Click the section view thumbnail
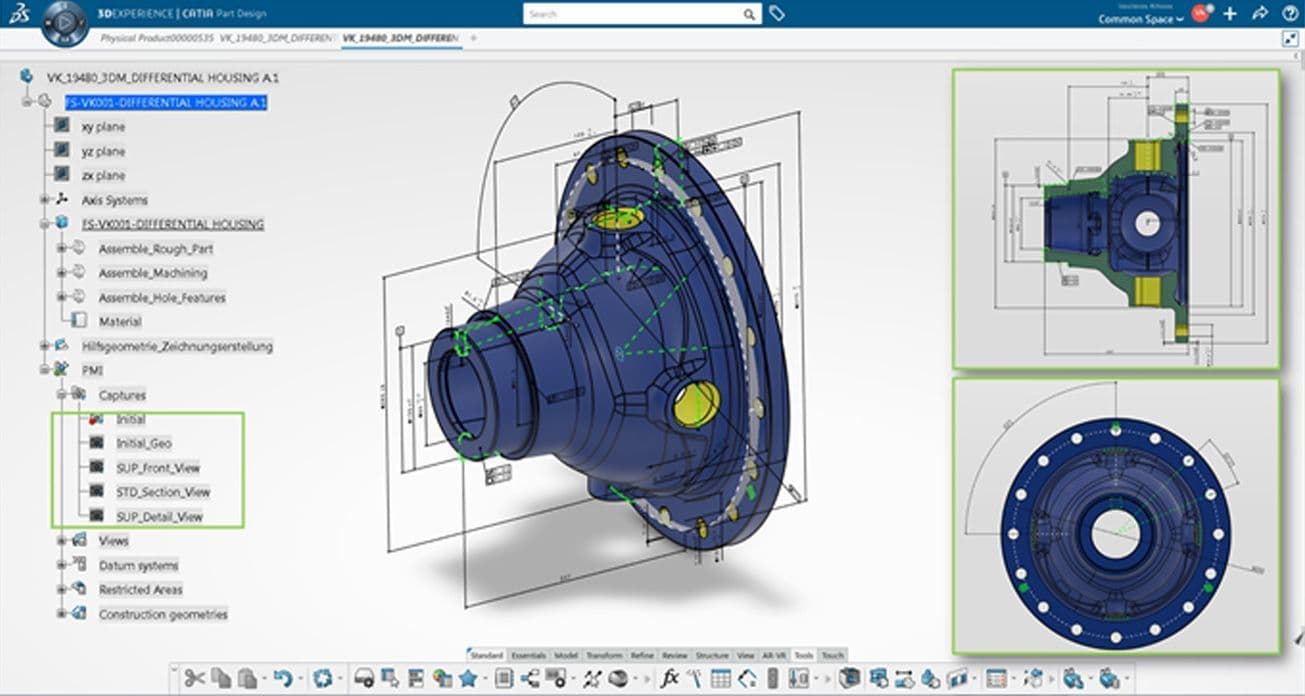 (1115, 218)
